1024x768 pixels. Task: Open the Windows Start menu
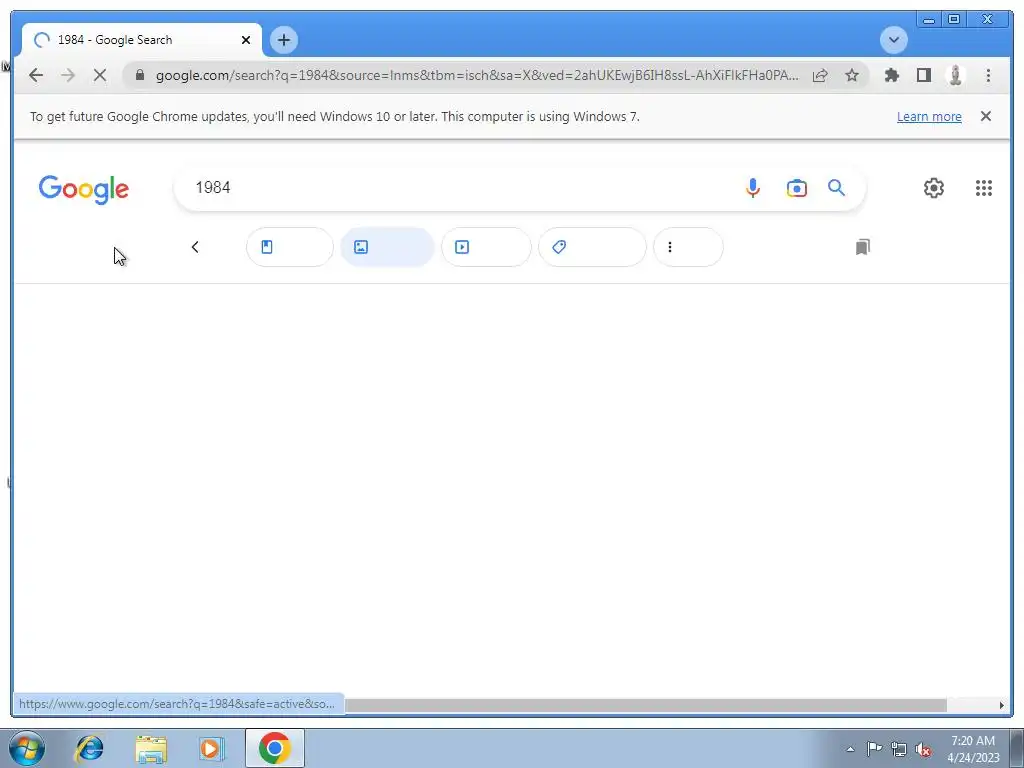[27, 748]
